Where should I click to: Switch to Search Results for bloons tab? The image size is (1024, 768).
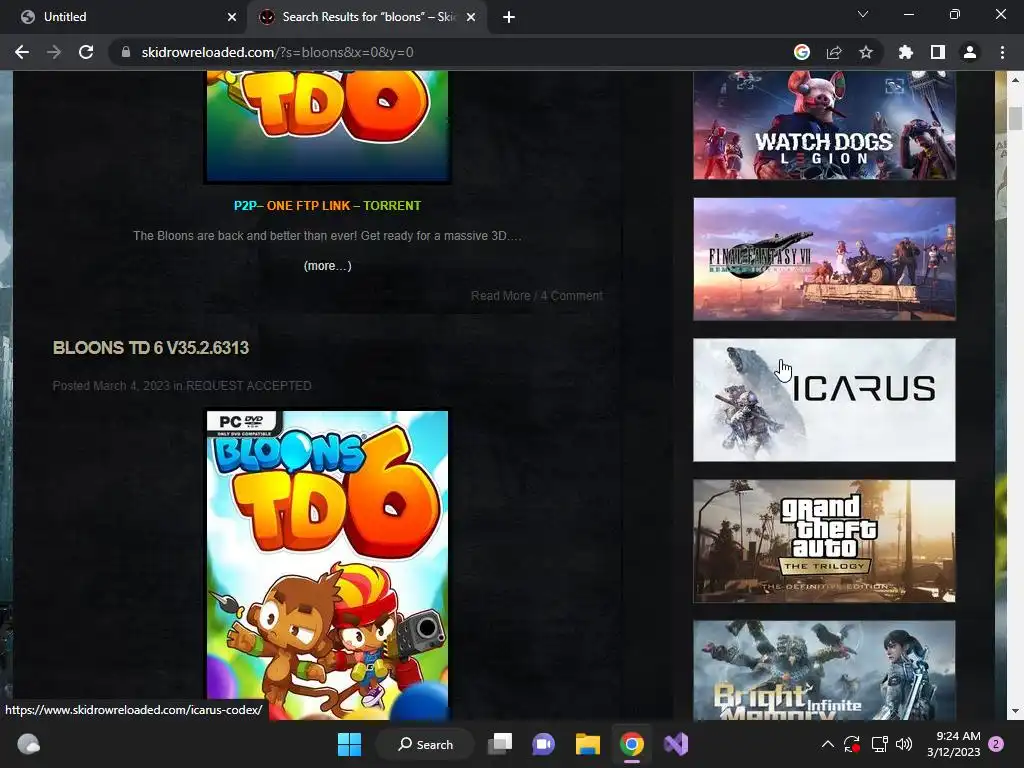367,17
